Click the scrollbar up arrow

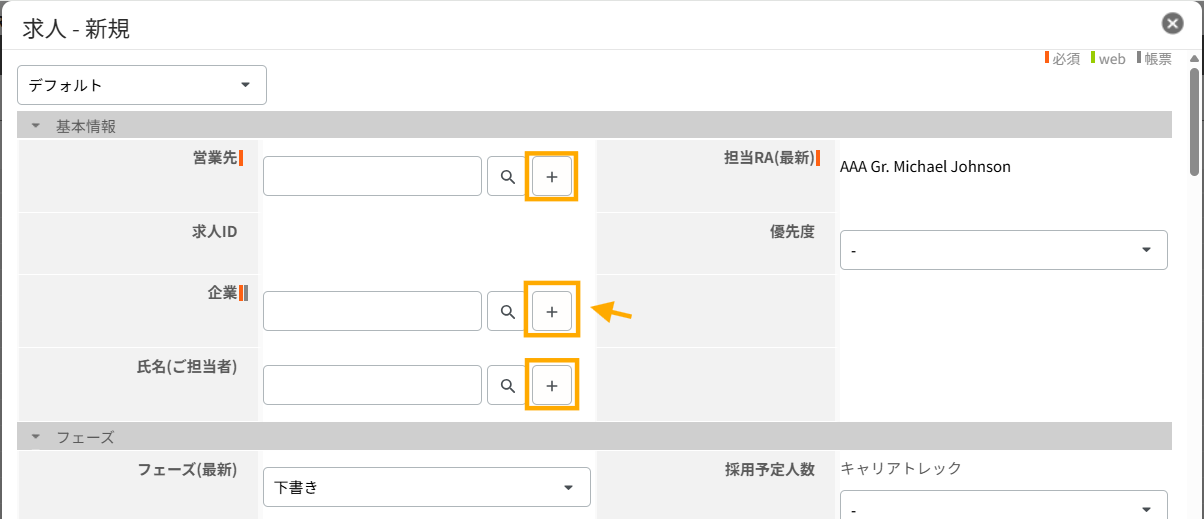pyautogui.click(x=1193, y=61)
